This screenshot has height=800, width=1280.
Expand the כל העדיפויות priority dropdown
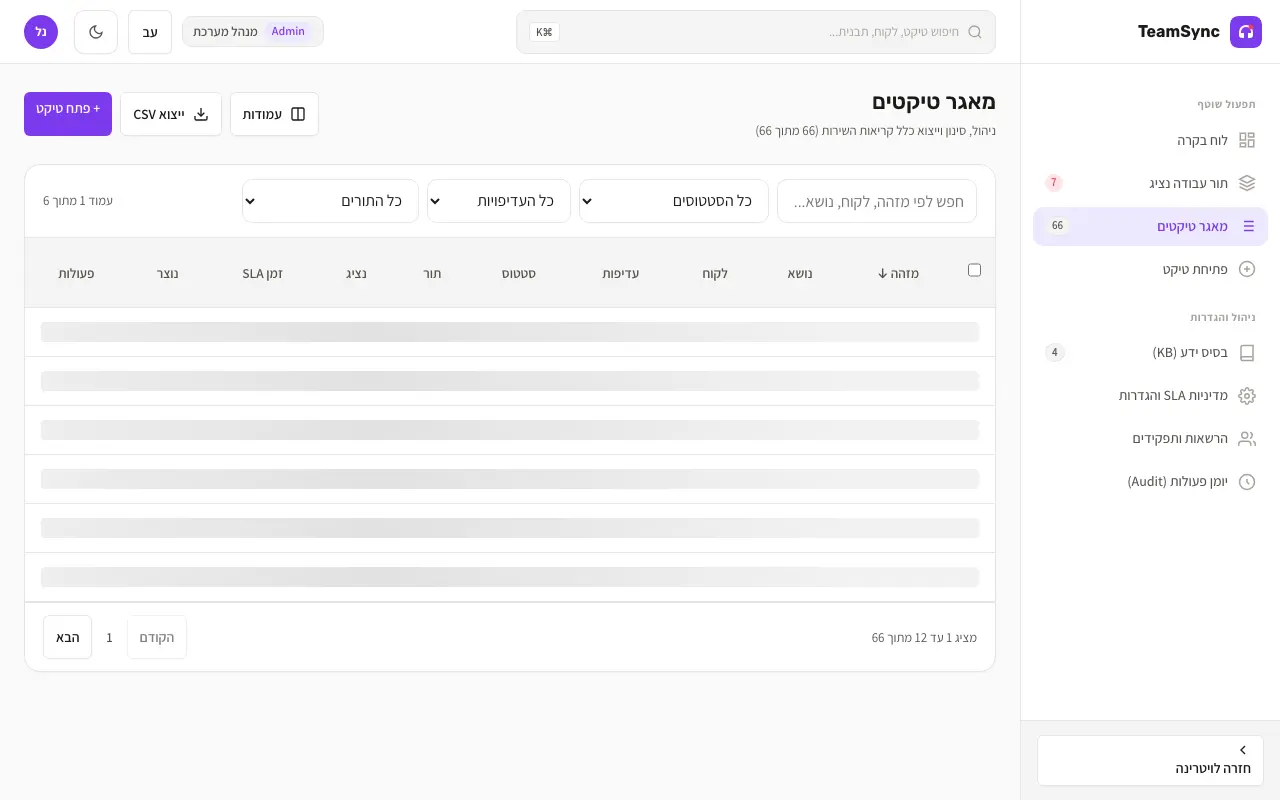499,201
